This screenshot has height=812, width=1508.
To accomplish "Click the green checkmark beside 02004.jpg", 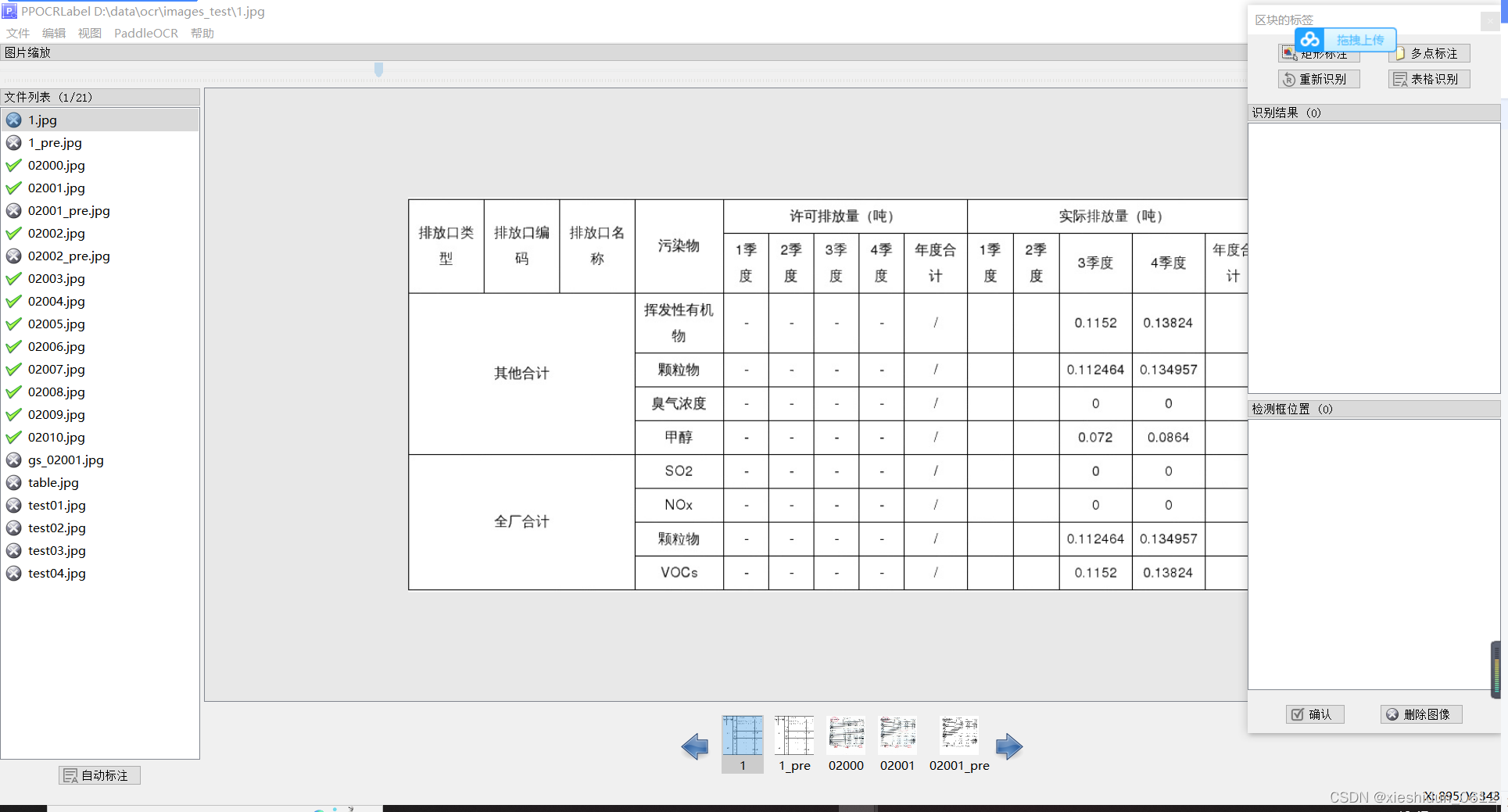I will pos(13,301).
